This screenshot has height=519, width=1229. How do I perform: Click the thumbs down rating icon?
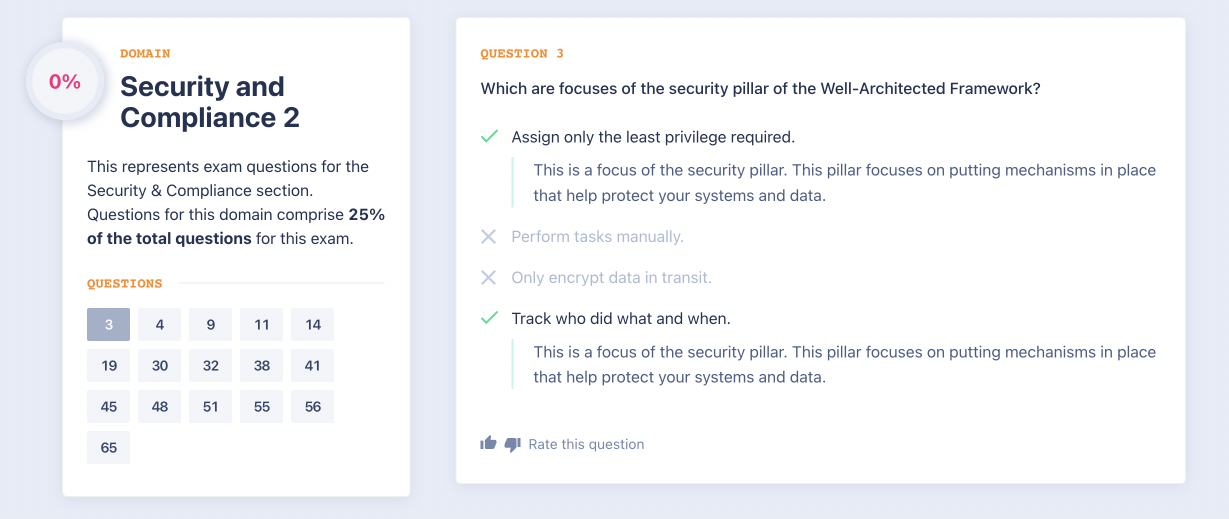[x=512, y=444]
